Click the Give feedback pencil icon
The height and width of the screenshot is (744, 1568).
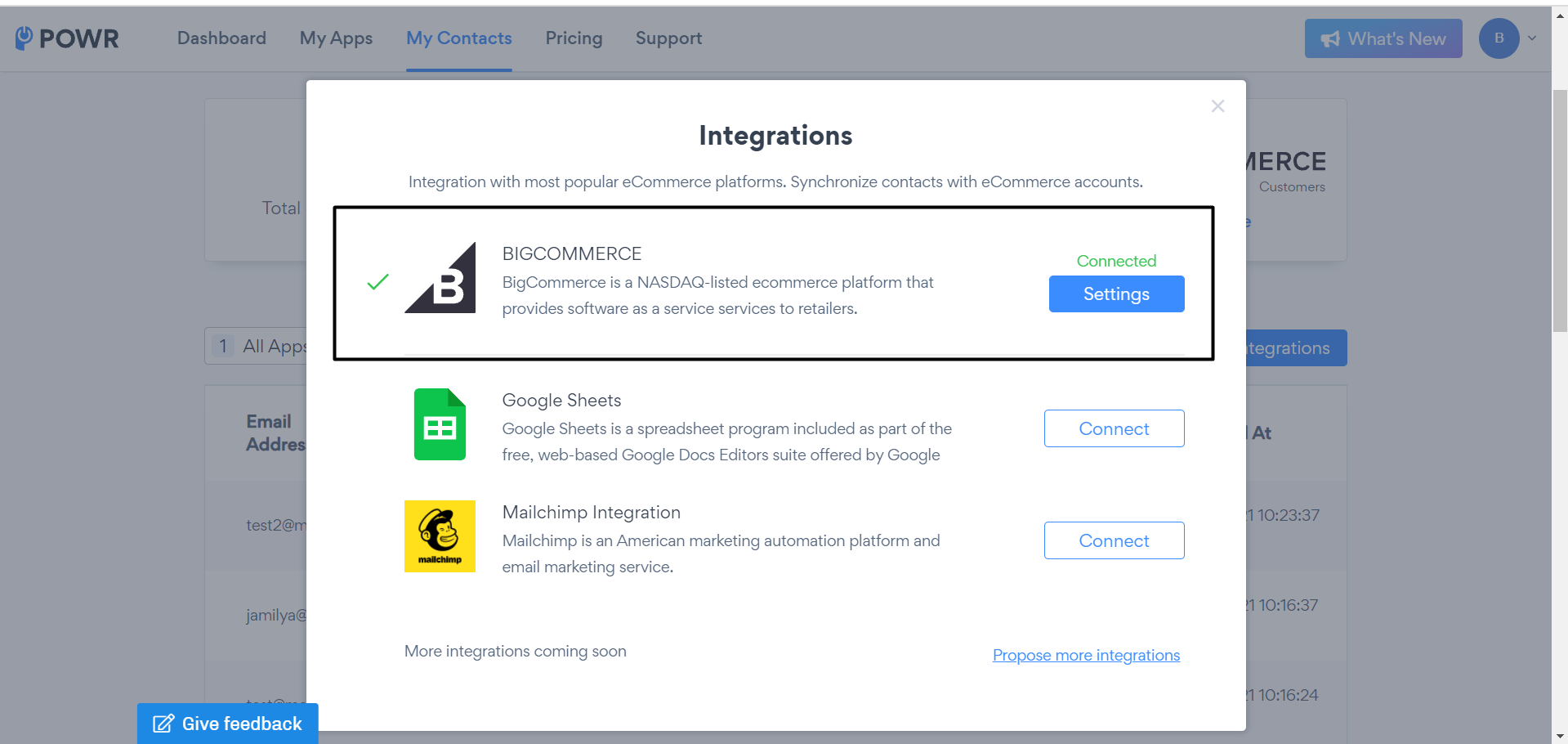tap(163, 724)
